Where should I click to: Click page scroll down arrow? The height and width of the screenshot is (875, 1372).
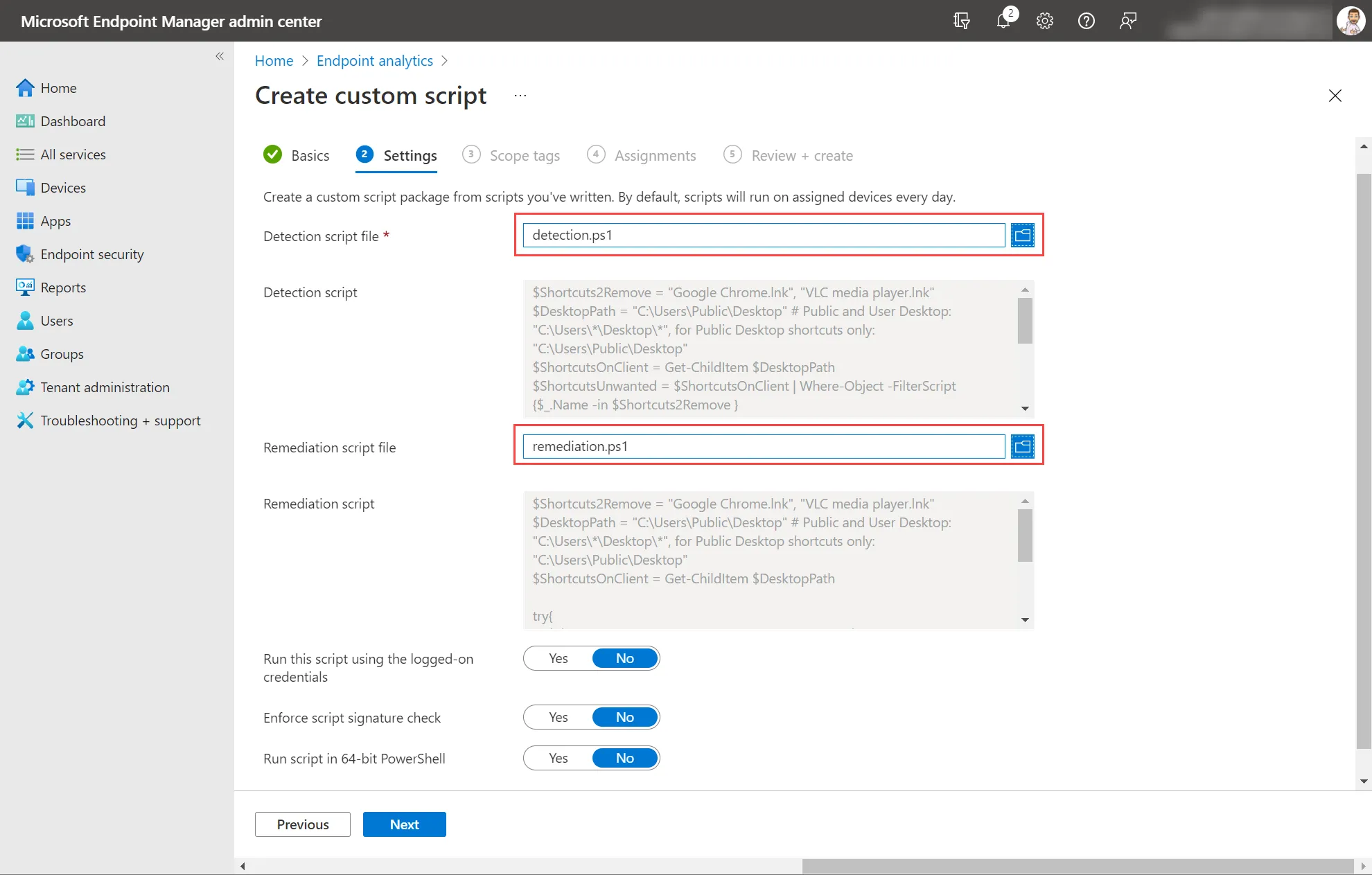point(1364,781)
